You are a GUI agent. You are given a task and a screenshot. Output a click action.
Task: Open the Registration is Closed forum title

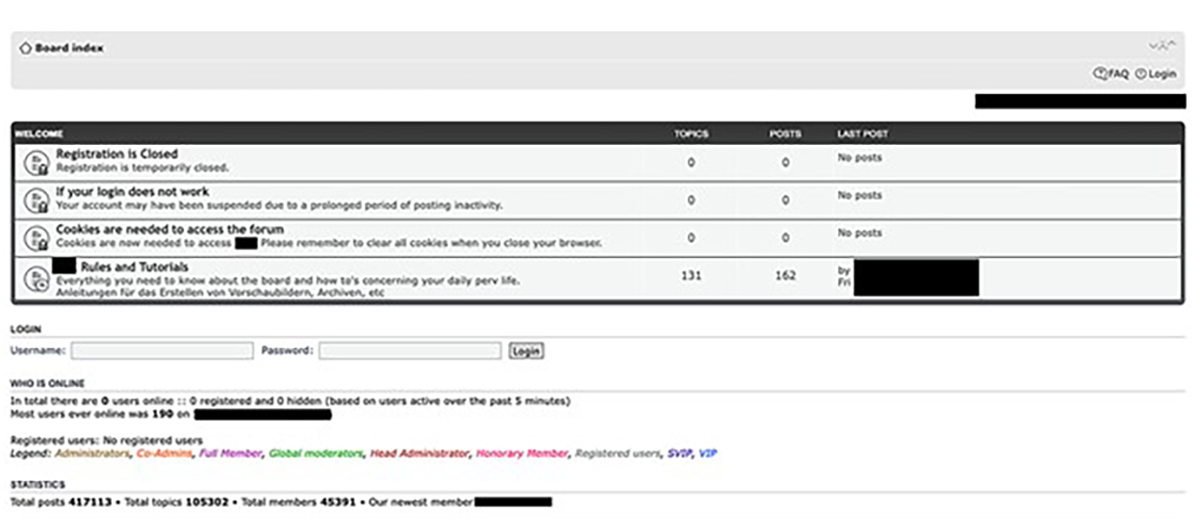coord(117,154)
